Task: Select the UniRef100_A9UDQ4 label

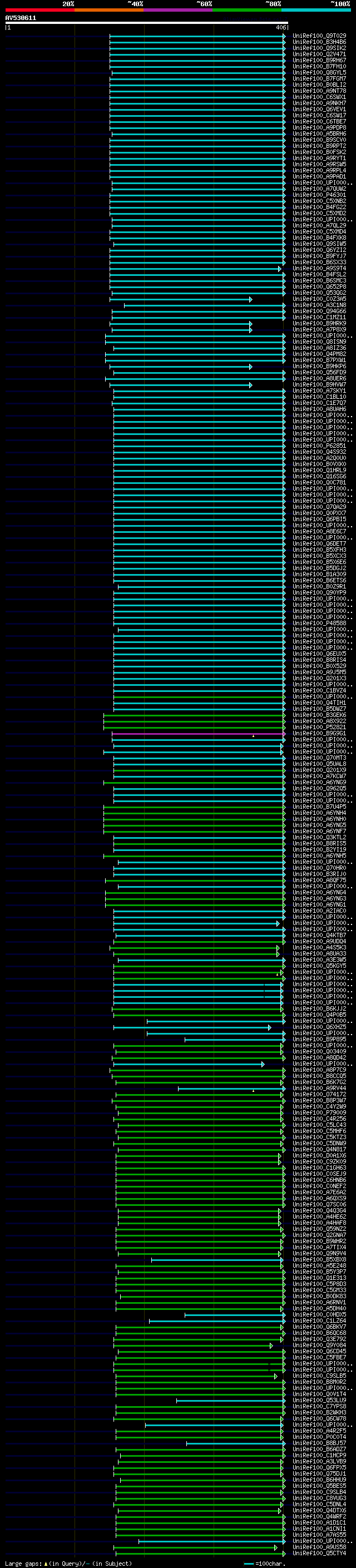Action: 319,942
